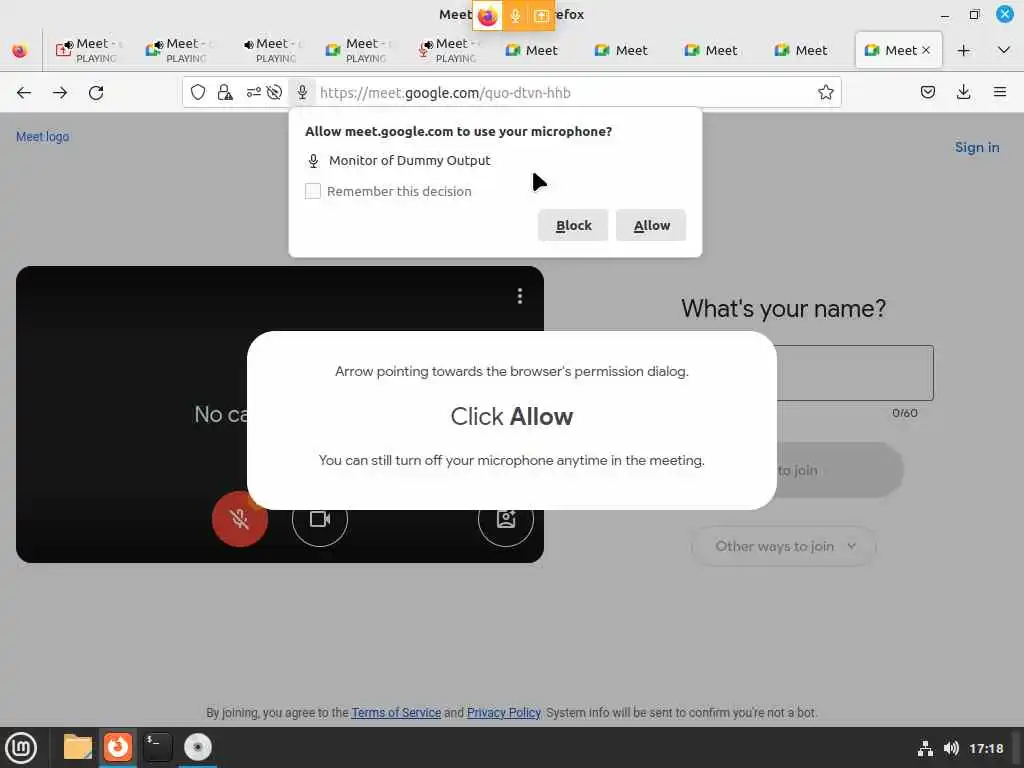
Task: Click the Firefox taskbar icon
Action: (118, 747)
